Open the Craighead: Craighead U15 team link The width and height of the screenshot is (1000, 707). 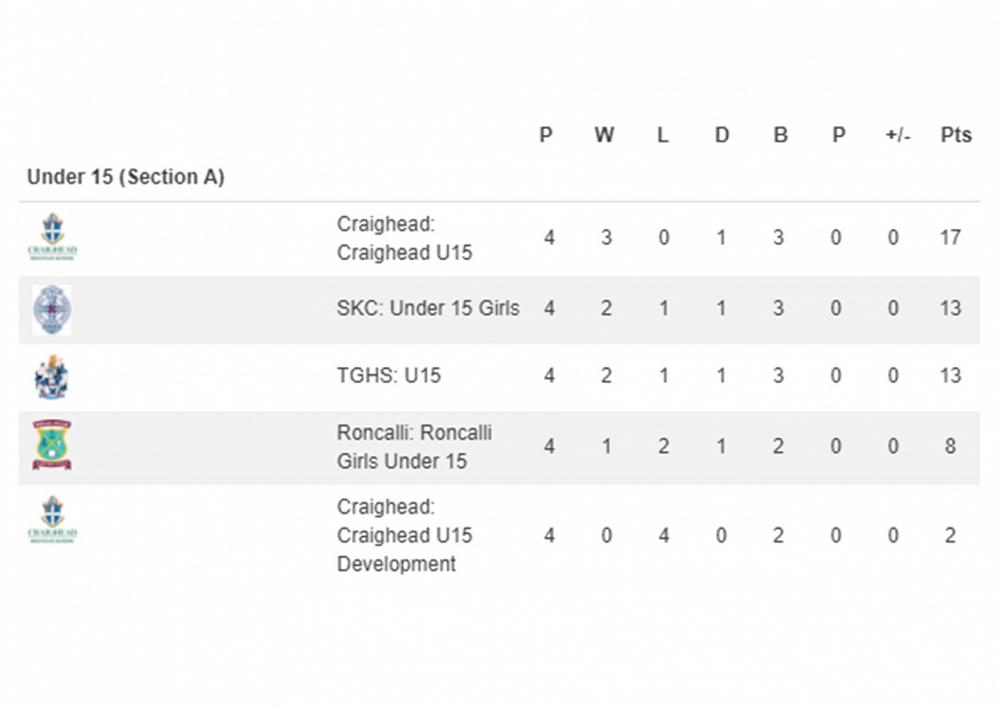[404, 238]
